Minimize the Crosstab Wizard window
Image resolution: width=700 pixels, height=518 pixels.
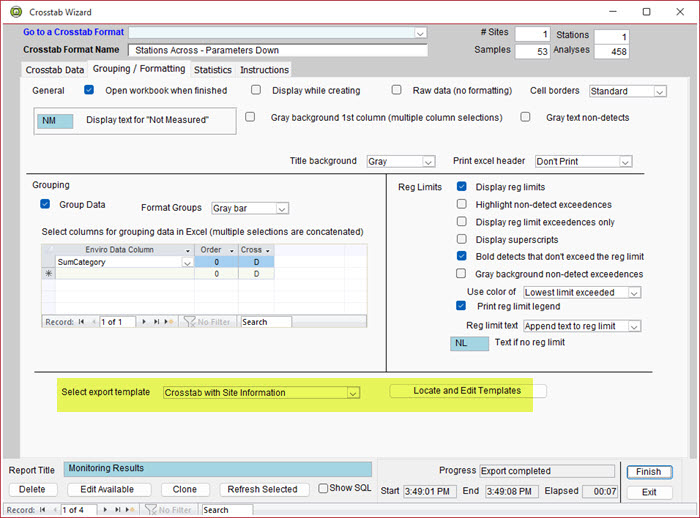[x=613, y=12]
